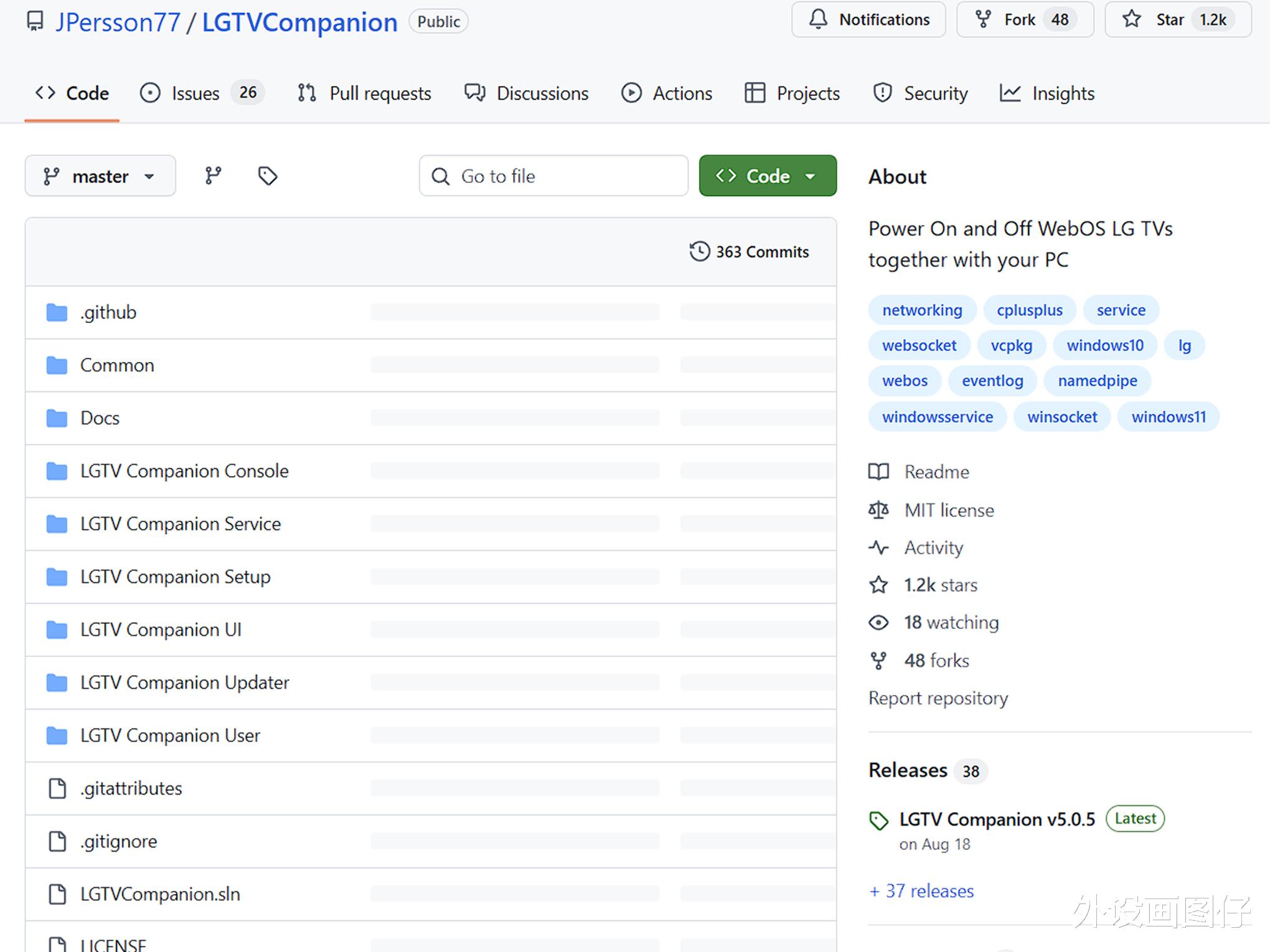Click the commits history clock icon
This screenshot has height=952, width=1270.
pos(699,251)
